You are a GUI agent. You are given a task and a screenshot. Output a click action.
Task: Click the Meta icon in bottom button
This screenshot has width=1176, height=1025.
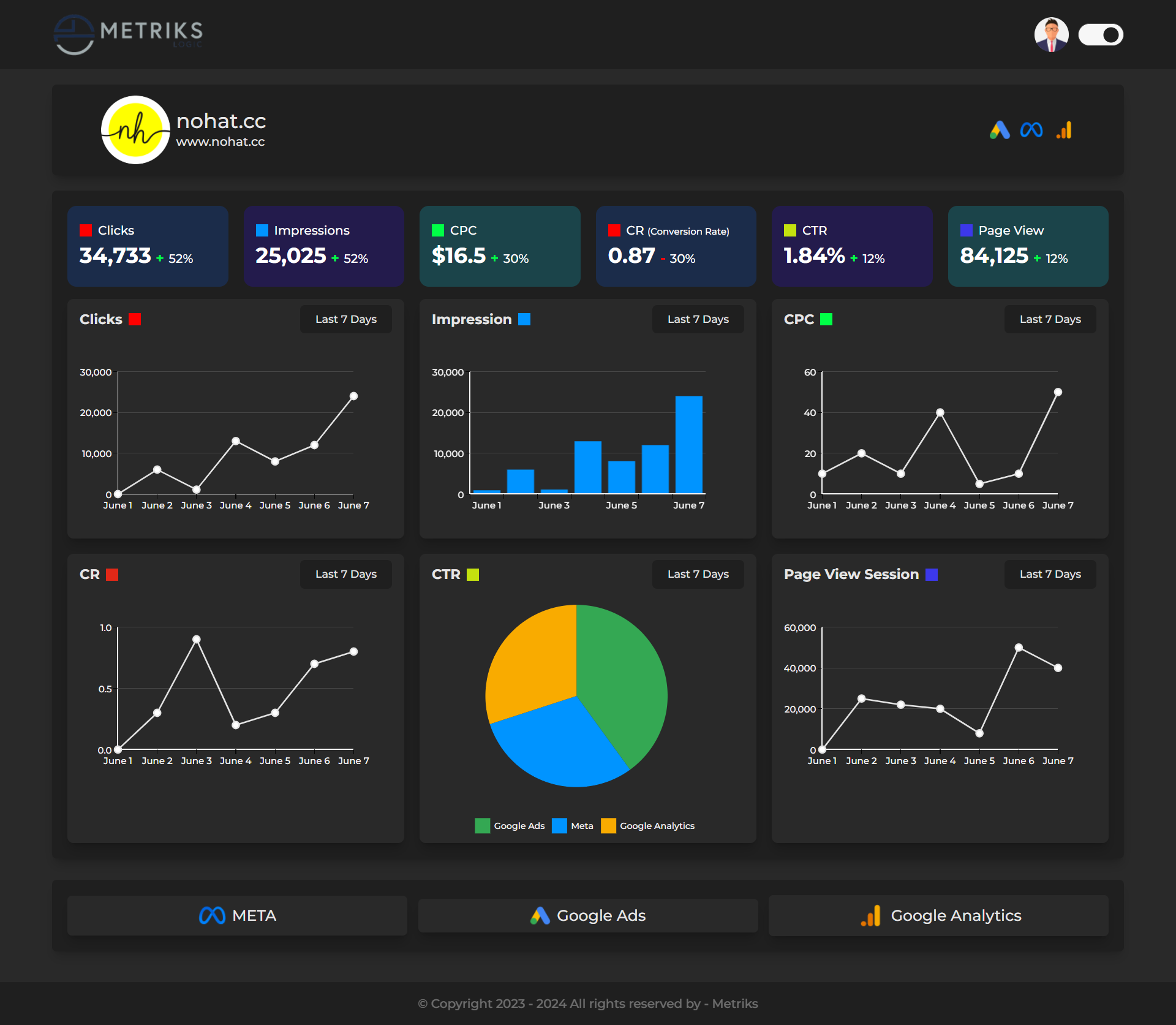[212, 915]
